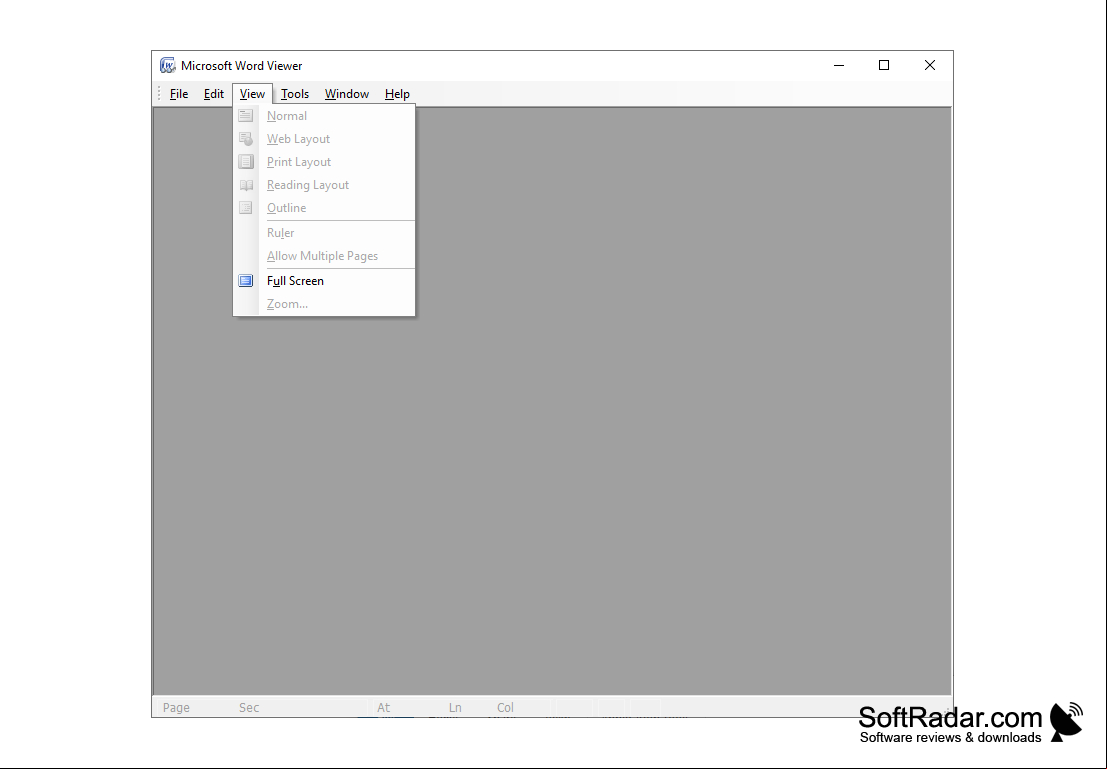The width and height of the screenshot is (1107, 769).
Task: Click the Word Viewer title bar icon
Action: pyautogui.click(x=167, y=66)
